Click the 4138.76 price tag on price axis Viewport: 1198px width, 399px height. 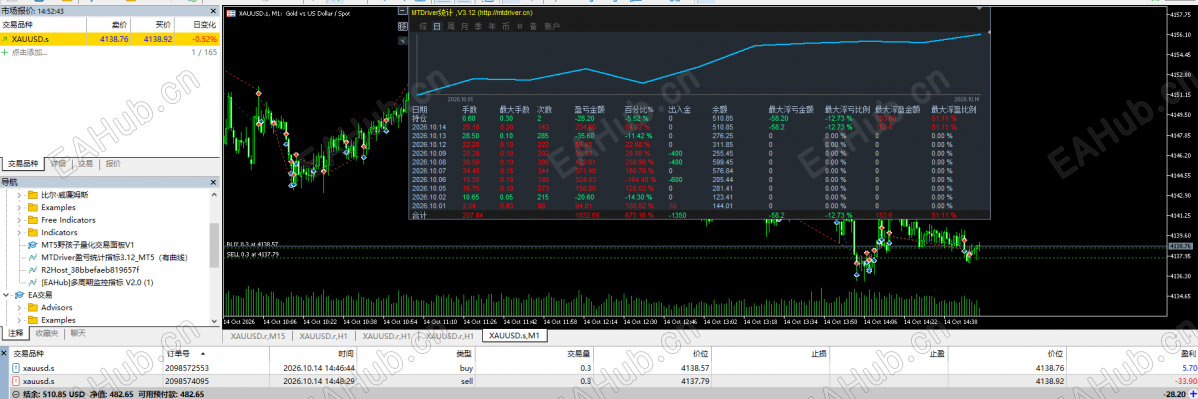pos(1180,246)
